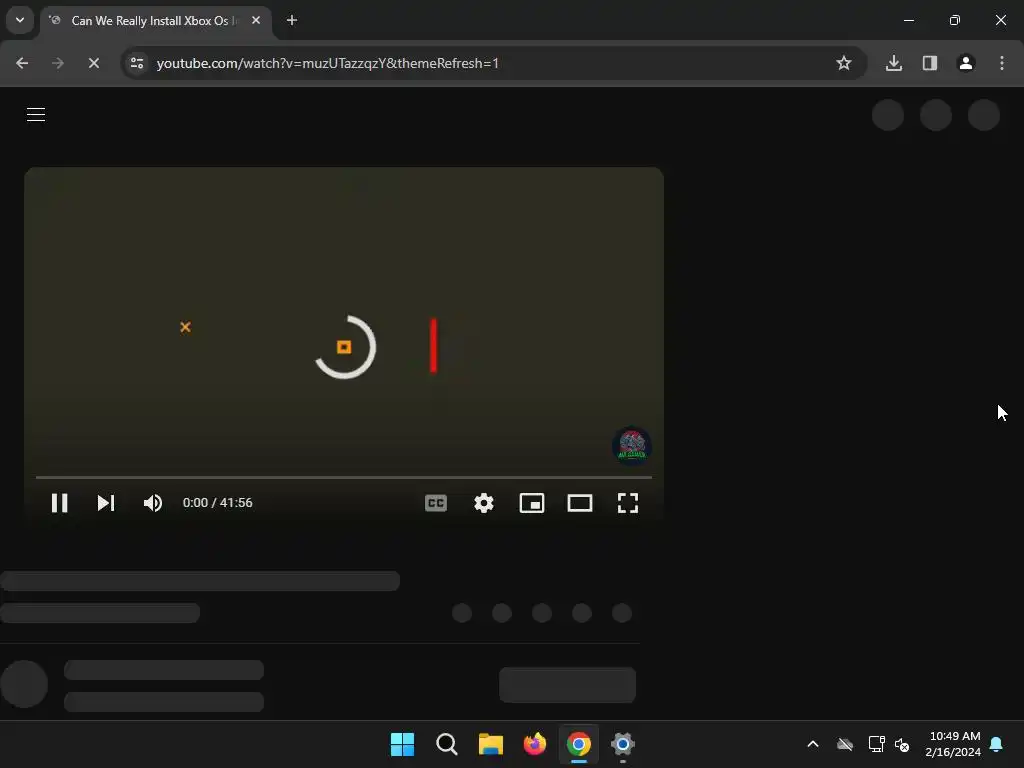Enter full screen video mode
Viewport: 1024px width, 768px height.
pos(628,503)
